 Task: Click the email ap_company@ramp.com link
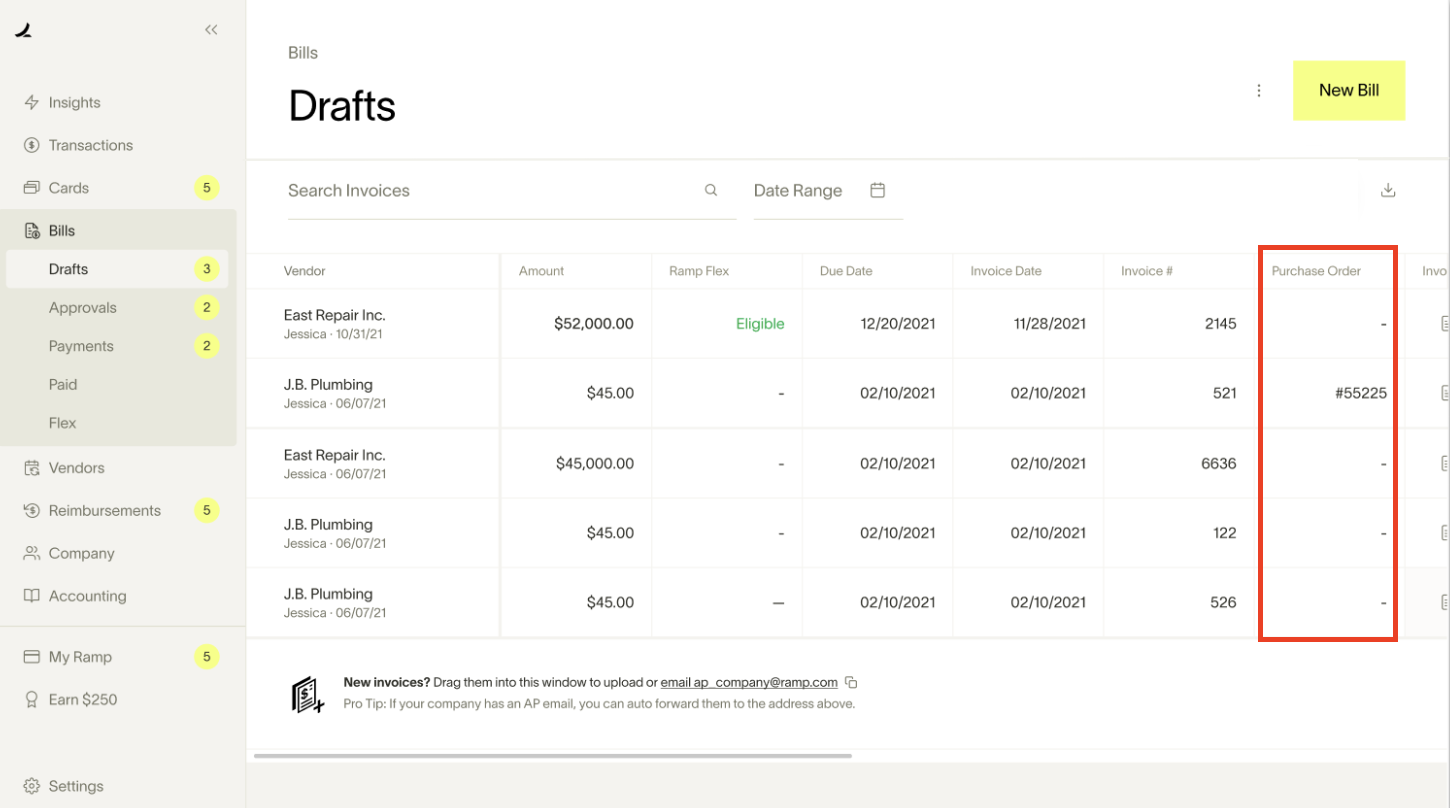[x=749, y=683]
